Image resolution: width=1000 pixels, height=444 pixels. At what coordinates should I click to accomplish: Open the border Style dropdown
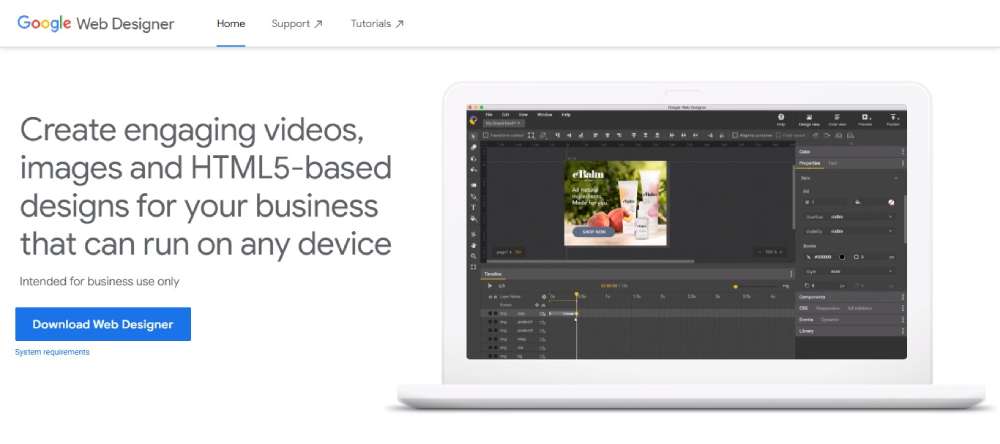(860, 271)
